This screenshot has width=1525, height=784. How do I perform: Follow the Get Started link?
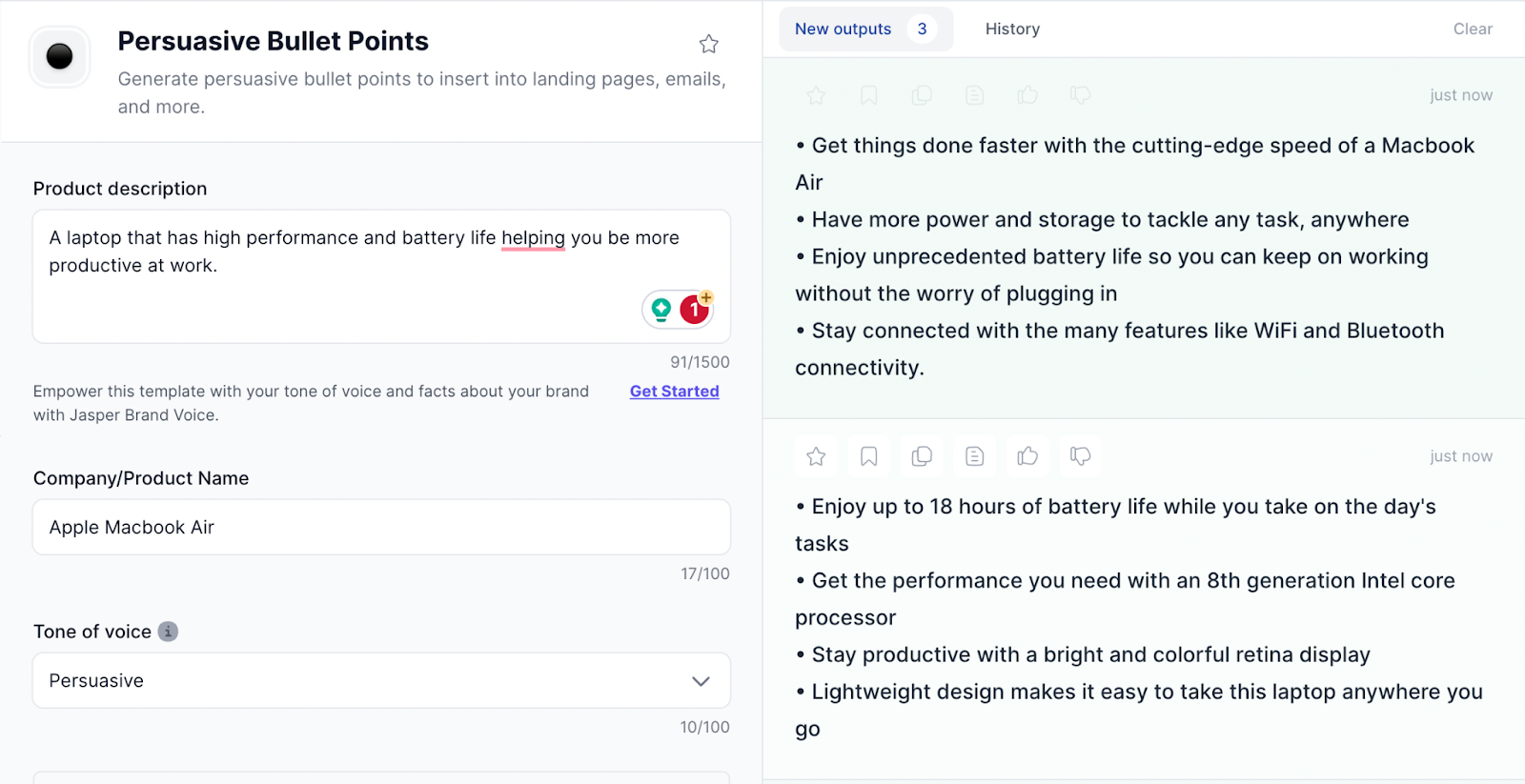[x=674, y=392]
